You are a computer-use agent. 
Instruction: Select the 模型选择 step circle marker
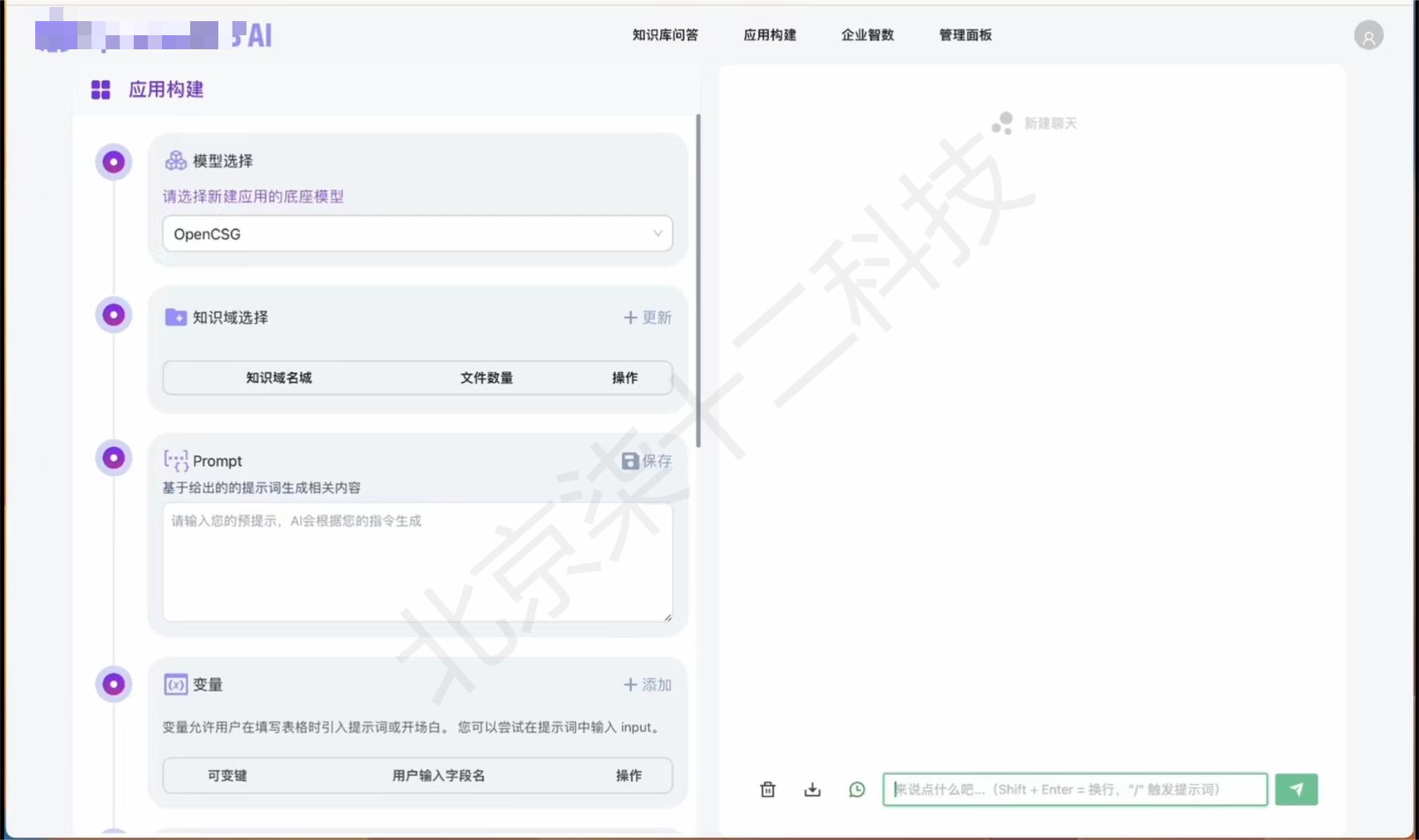click(113, 162)
